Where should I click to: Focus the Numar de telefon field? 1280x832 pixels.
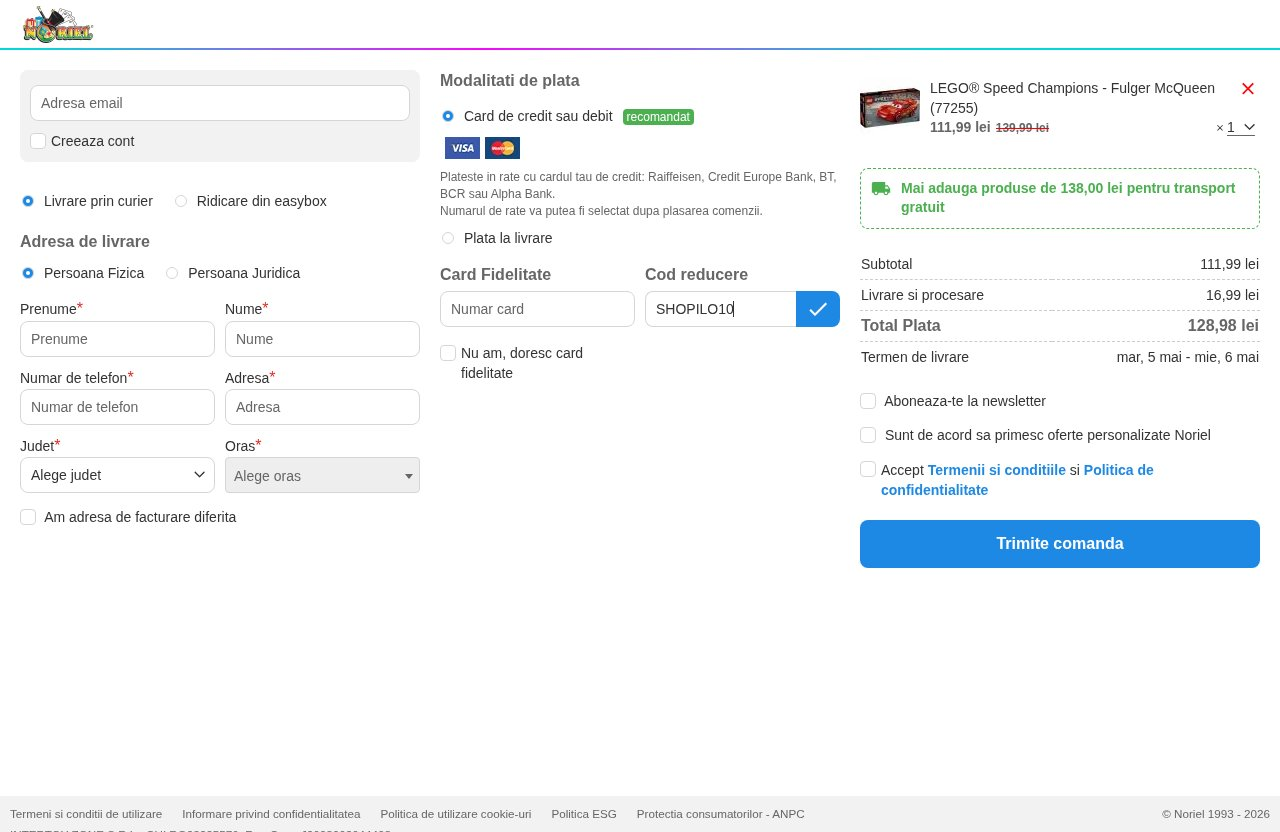117,407
